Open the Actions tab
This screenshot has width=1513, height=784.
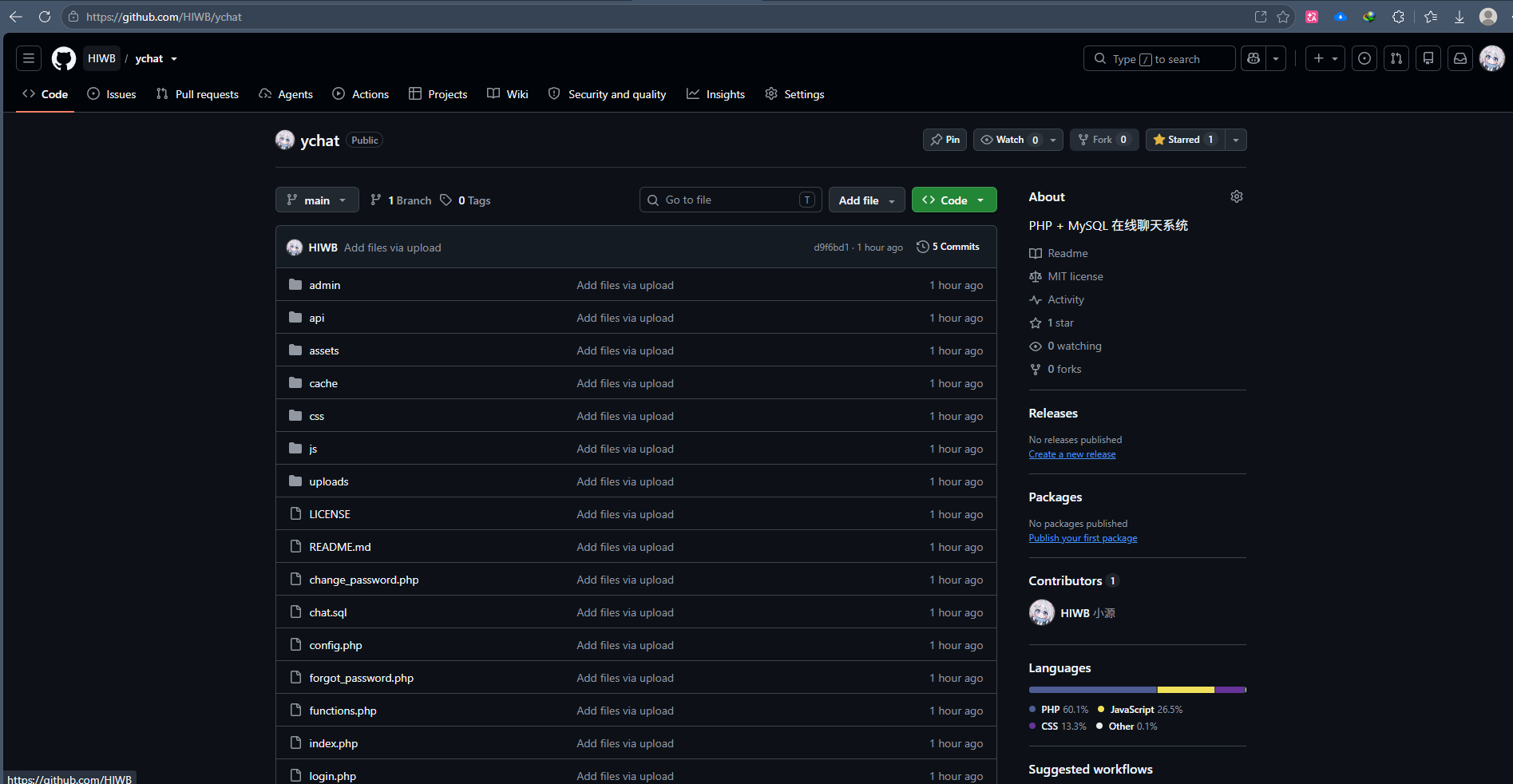click(x=360, y=94)
